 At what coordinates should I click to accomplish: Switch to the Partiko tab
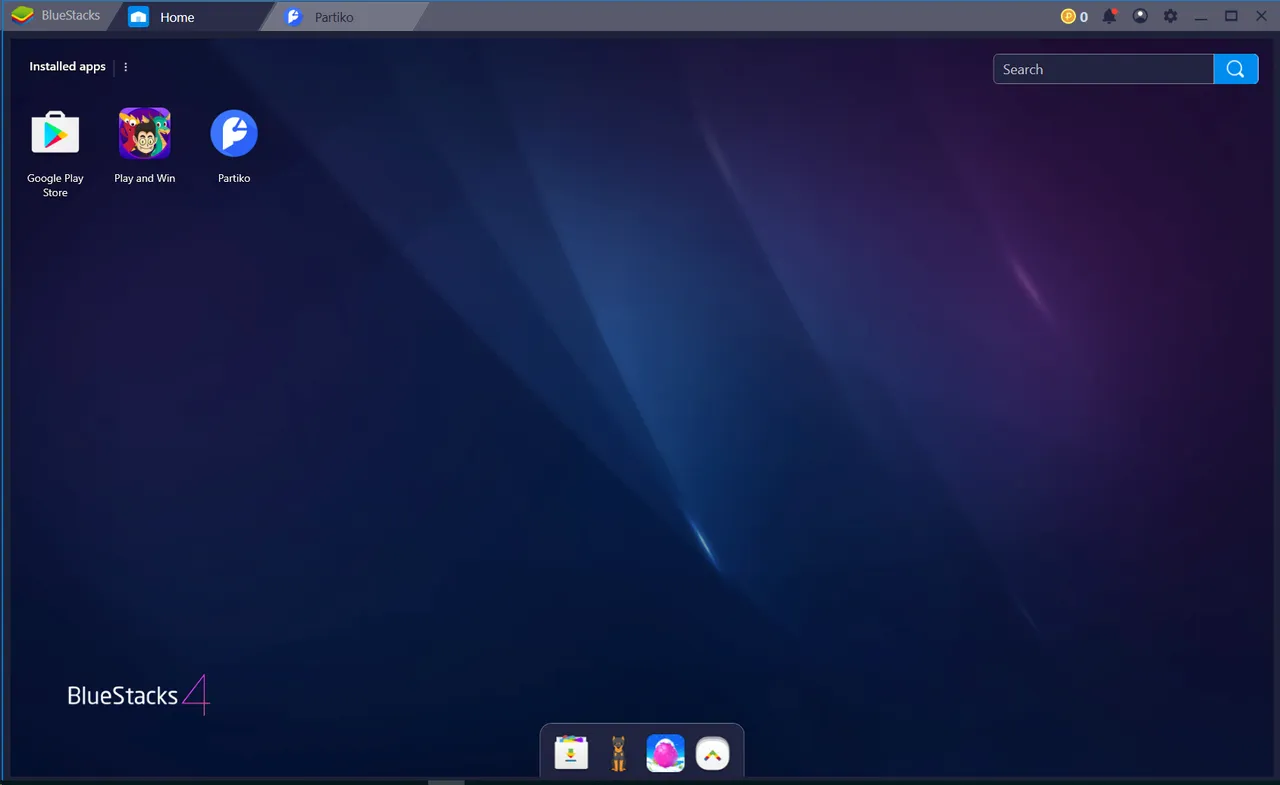click(x=343, y=17)
